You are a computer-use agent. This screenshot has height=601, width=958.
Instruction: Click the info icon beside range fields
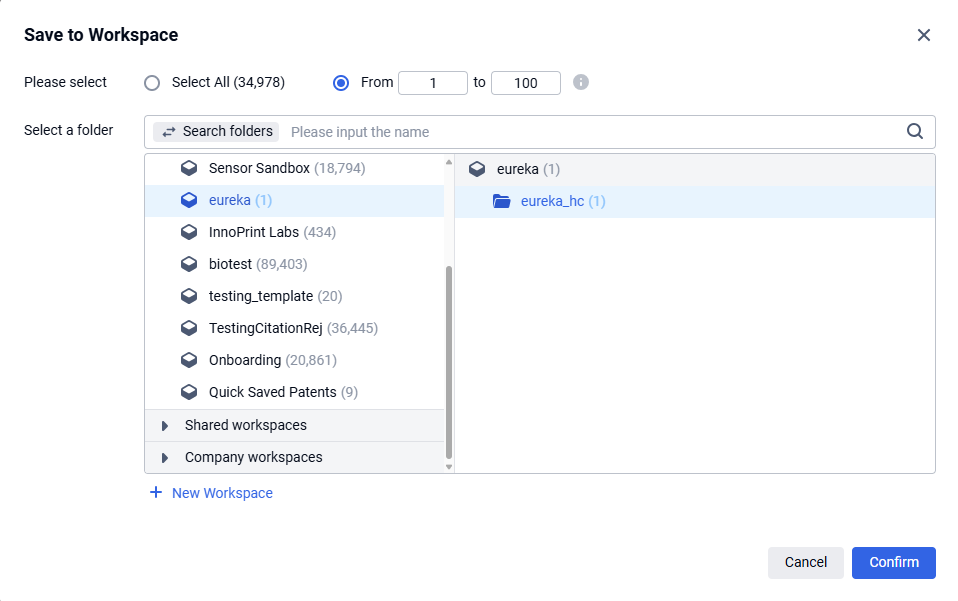[x=581, y=82]
